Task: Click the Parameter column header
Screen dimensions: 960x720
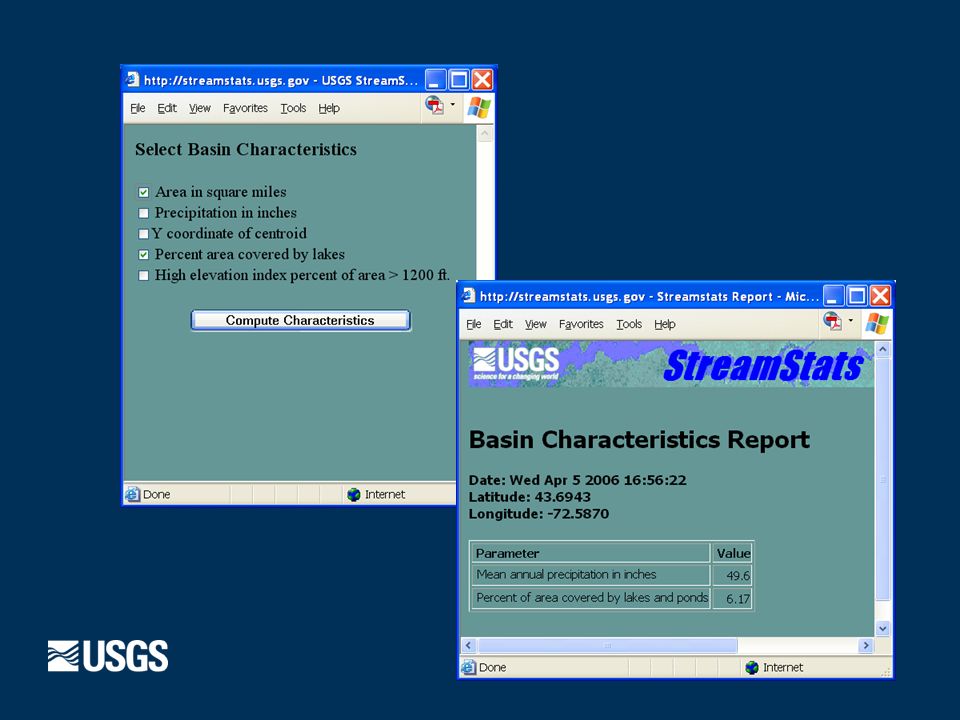Action: click(x=591, y=553)
